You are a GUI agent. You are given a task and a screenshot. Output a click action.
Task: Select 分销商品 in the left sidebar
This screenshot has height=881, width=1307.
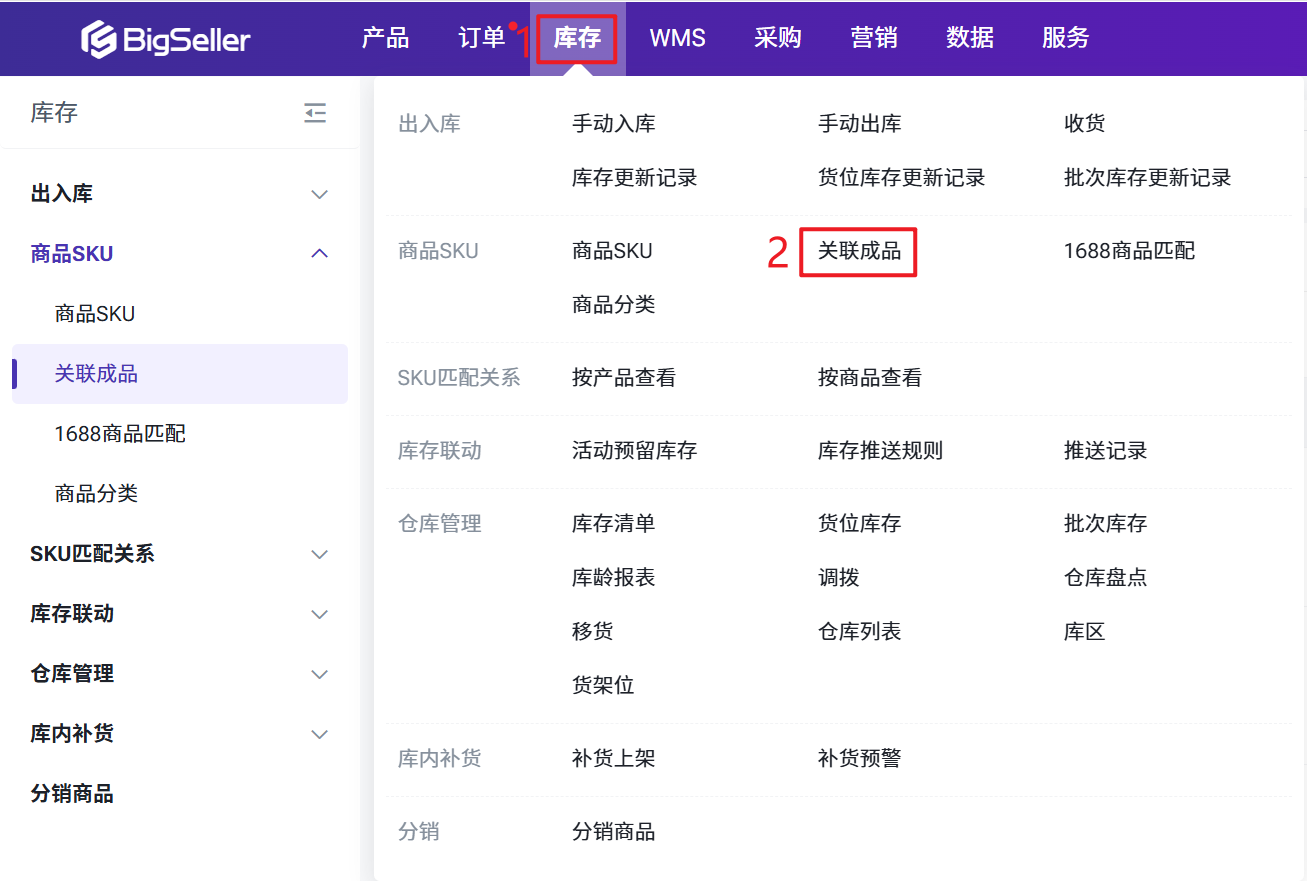point(72,794)
